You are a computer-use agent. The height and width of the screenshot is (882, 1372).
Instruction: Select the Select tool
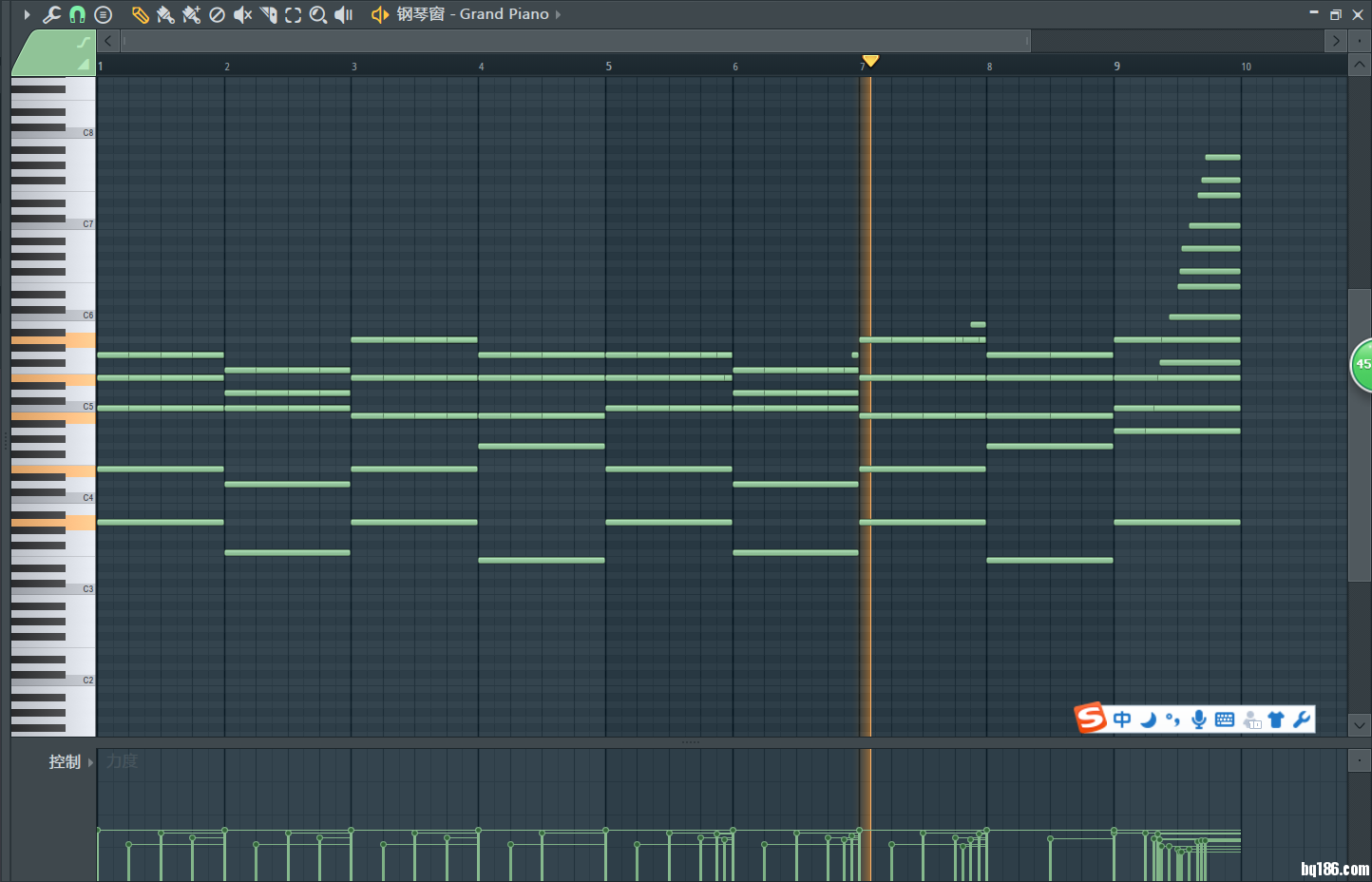tap(293, 14)
